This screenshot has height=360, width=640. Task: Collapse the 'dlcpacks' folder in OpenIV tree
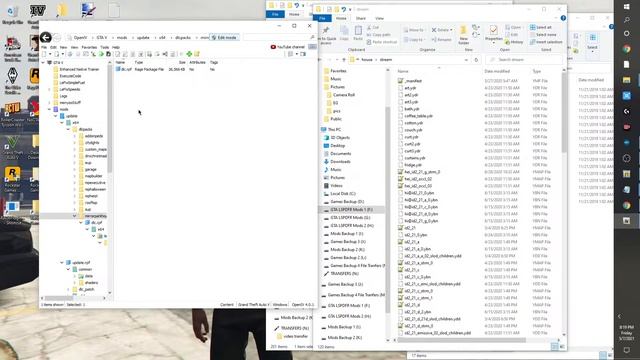pos(69,129)
